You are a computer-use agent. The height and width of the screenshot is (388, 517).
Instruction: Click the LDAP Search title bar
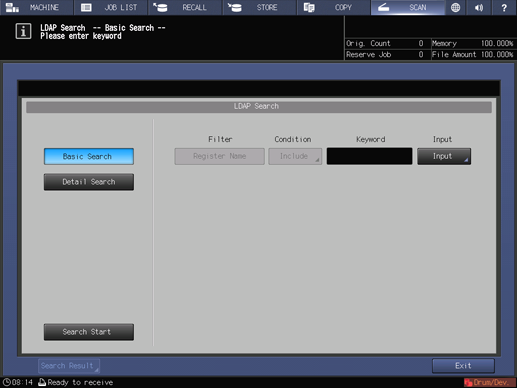tap(259, 107)
